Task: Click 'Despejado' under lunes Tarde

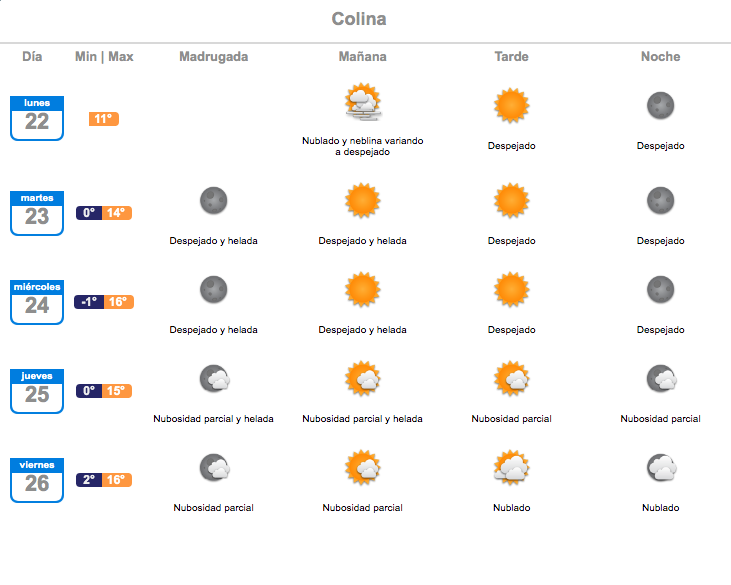Action: [511, 146]
